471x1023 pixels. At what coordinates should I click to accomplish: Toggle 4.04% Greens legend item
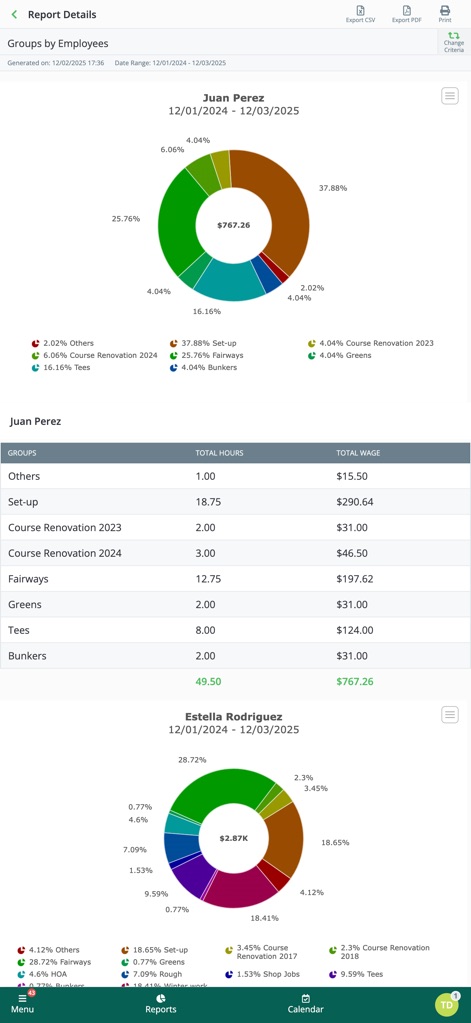tap(339, 356)
